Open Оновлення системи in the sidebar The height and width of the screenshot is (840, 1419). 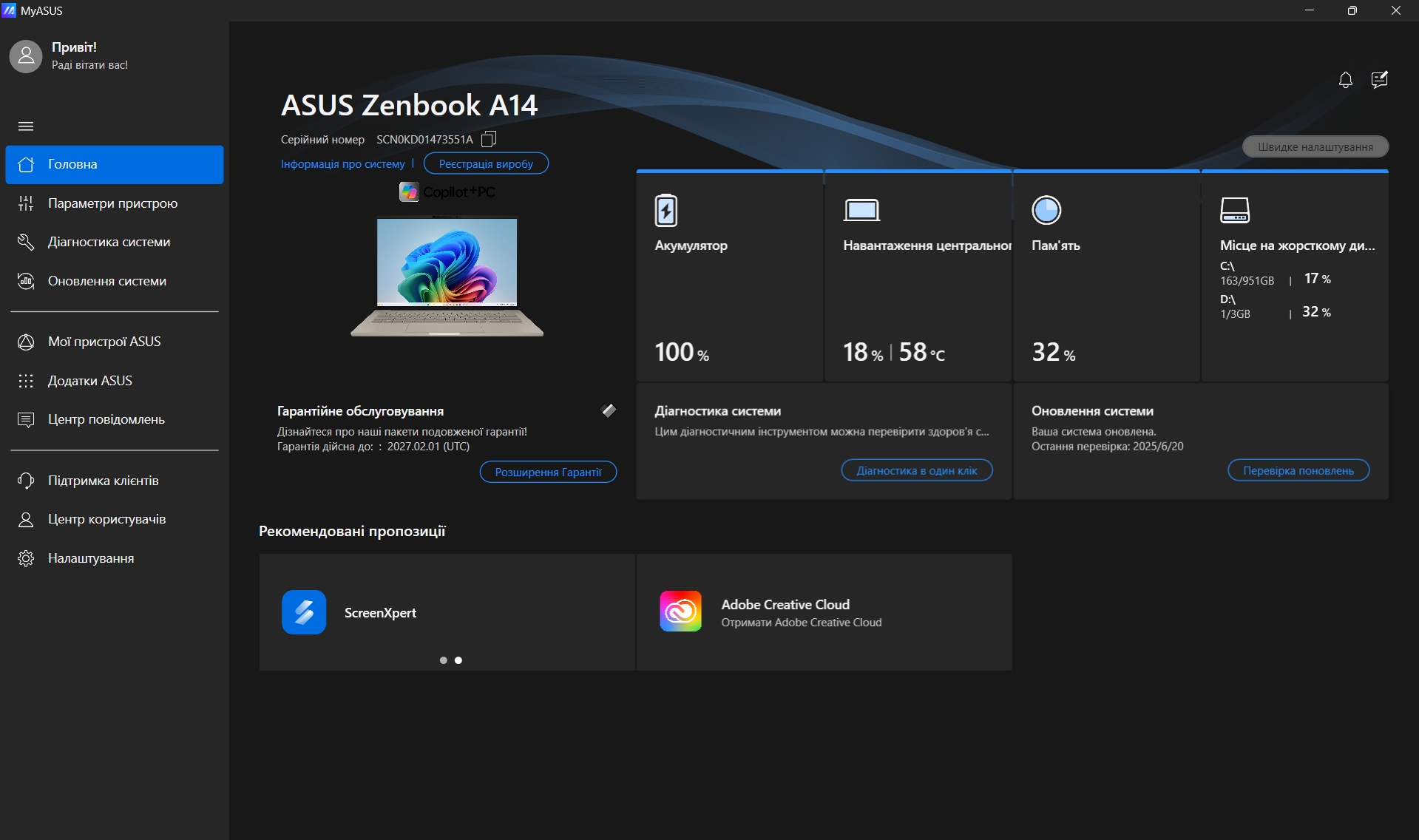[106, 281]
